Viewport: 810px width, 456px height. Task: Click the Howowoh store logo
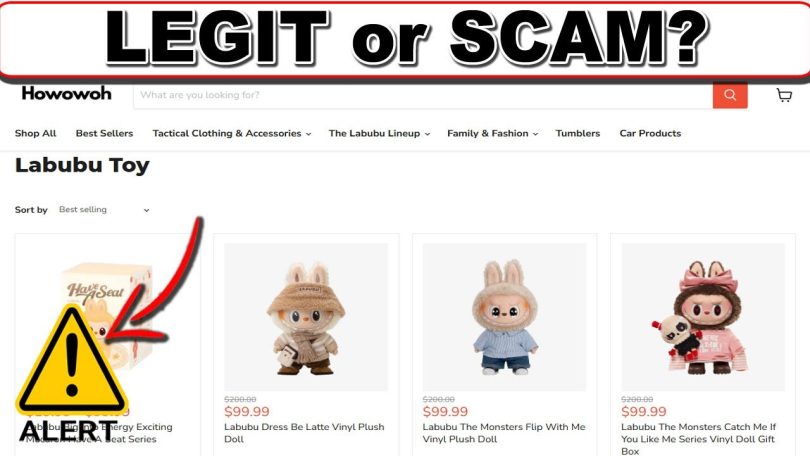point(67,93)
